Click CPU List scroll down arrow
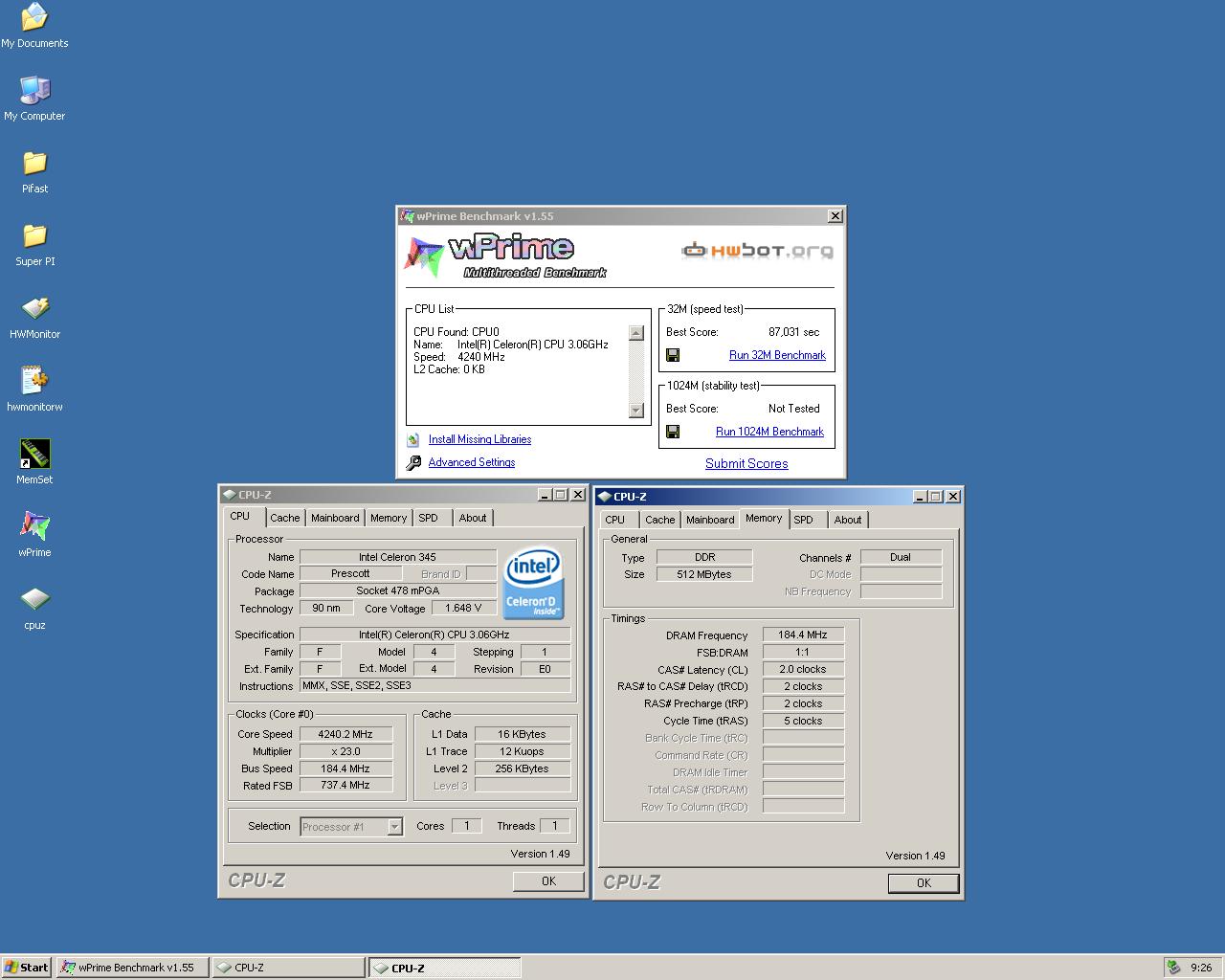This screenshot has height=980, width=1225. click(636, 411)
